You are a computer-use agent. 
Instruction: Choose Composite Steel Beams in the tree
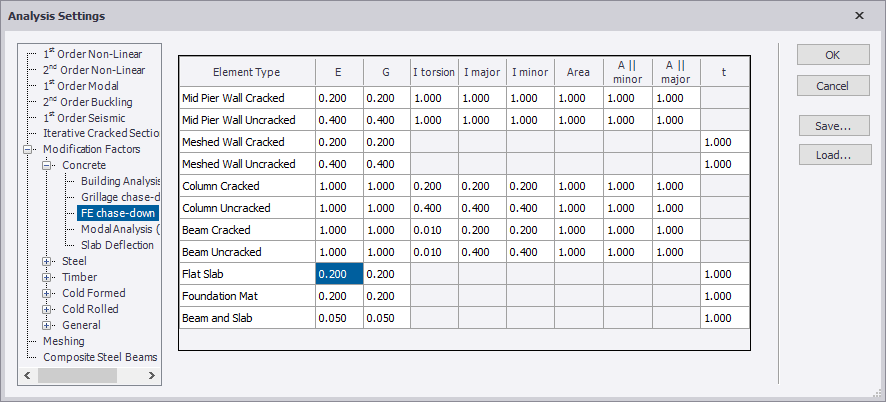100,357
